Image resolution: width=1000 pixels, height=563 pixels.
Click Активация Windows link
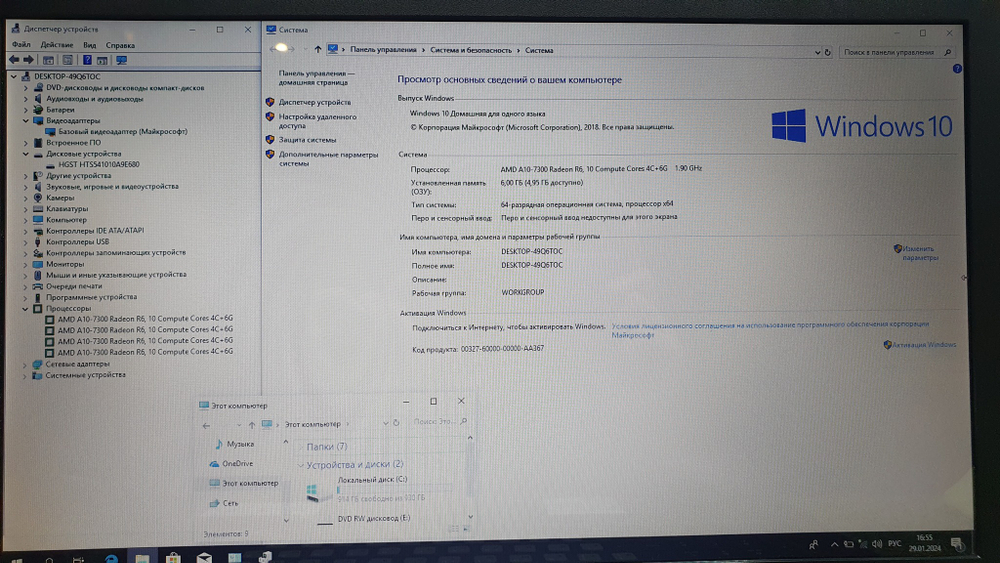pos(924,344)
